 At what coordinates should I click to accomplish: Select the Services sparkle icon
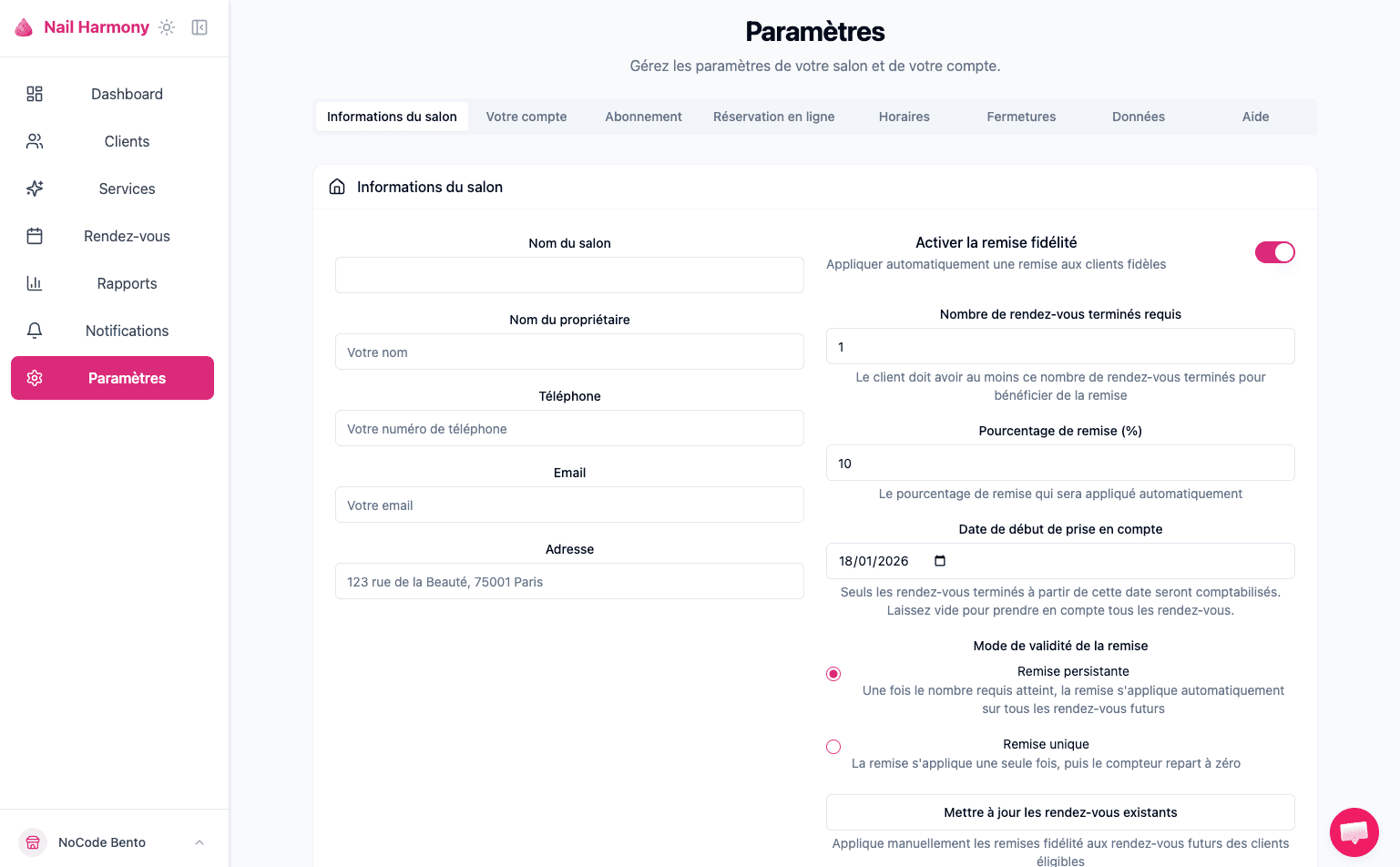click(x=34, y=189)
